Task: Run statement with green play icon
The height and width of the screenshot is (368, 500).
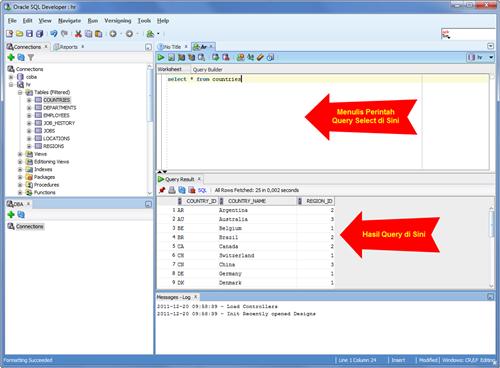Action: 161,57
